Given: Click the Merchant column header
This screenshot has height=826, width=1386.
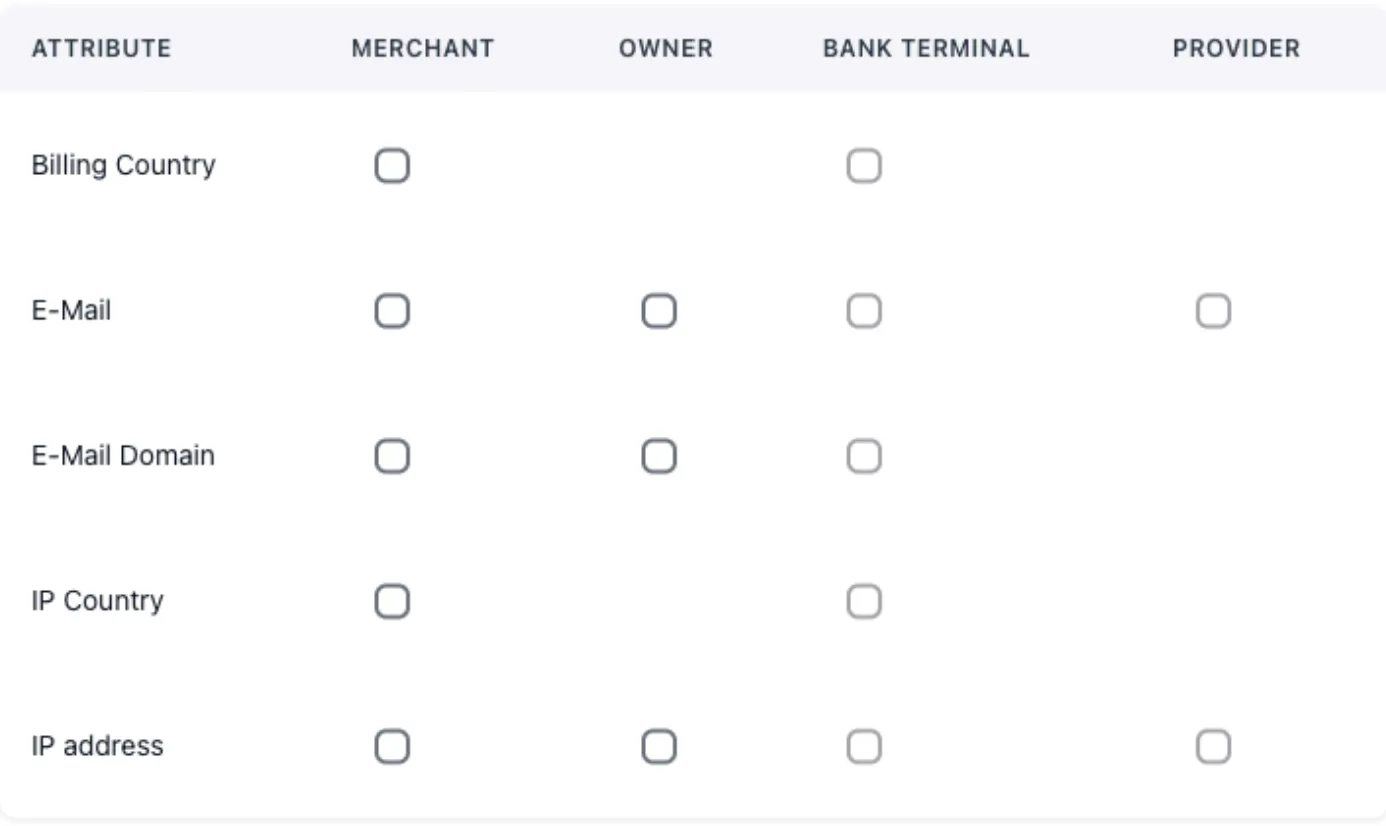Looking at the screenshot, I should pos(423,48).
